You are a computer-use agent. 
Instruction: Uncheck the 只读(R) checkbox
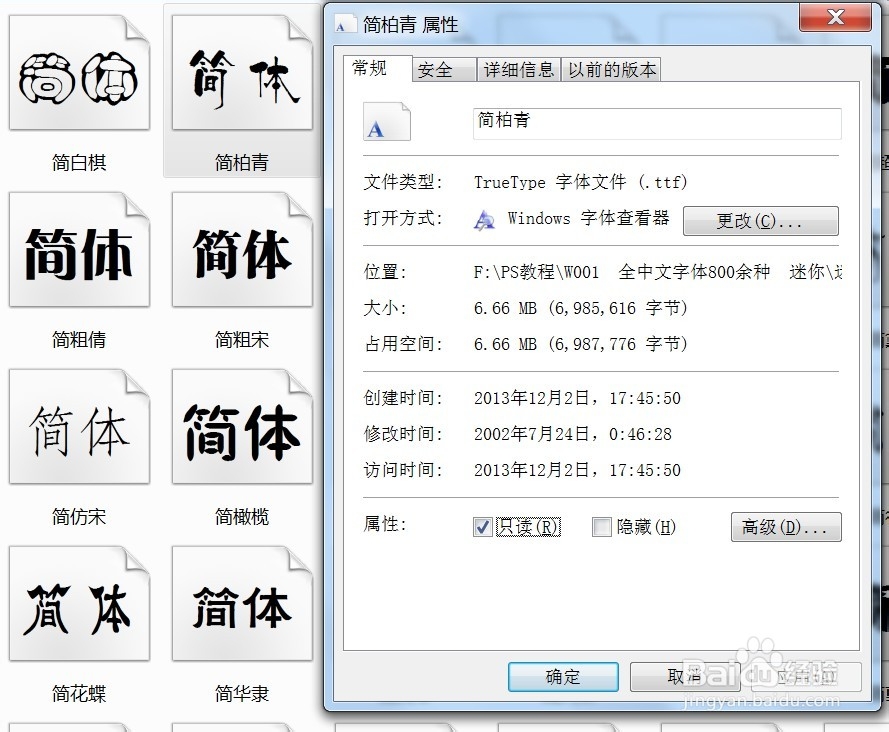coord(484,525)
